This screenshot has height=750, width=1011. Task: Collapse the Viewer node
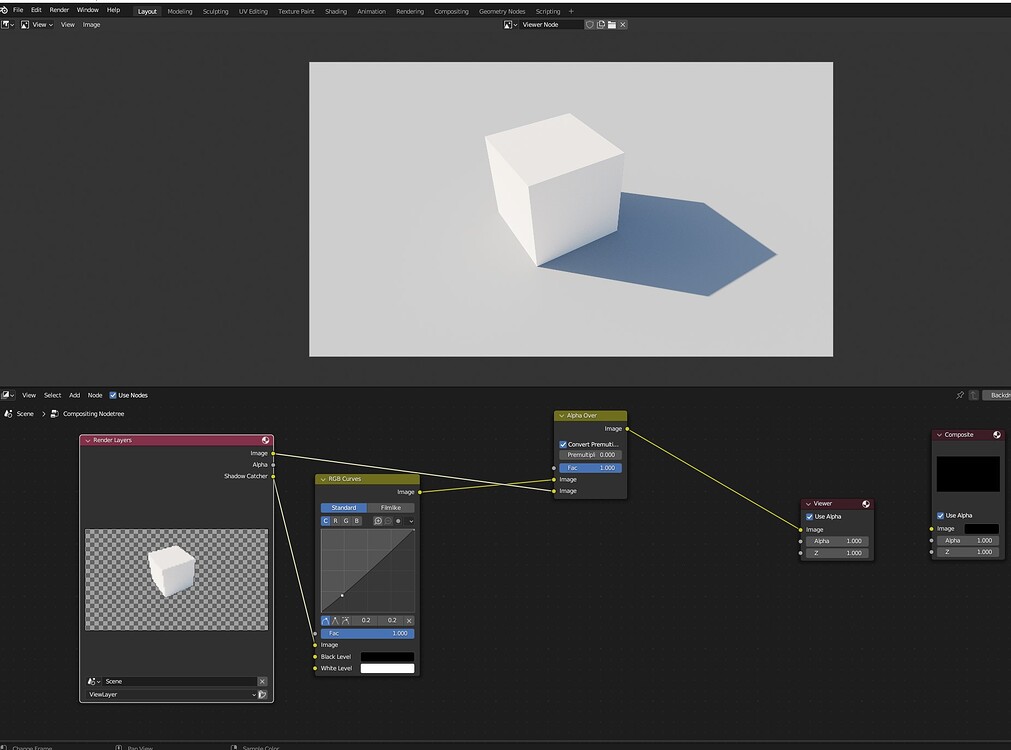809,504
